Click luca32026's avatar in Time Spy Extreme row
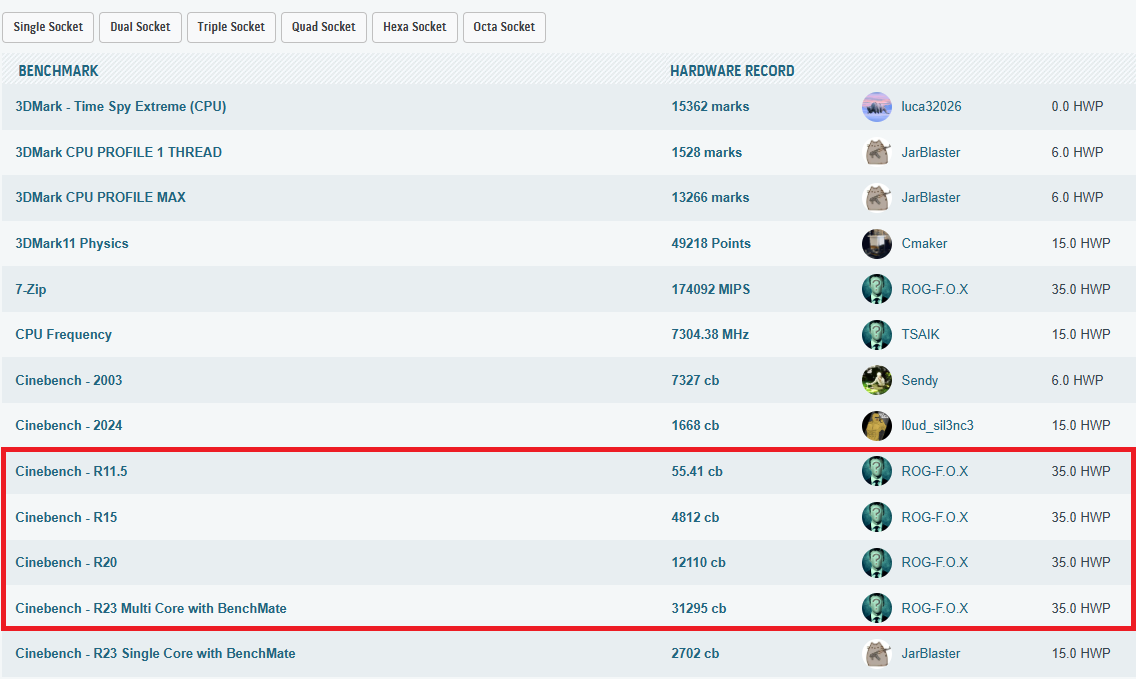 [x=876, y=107]
